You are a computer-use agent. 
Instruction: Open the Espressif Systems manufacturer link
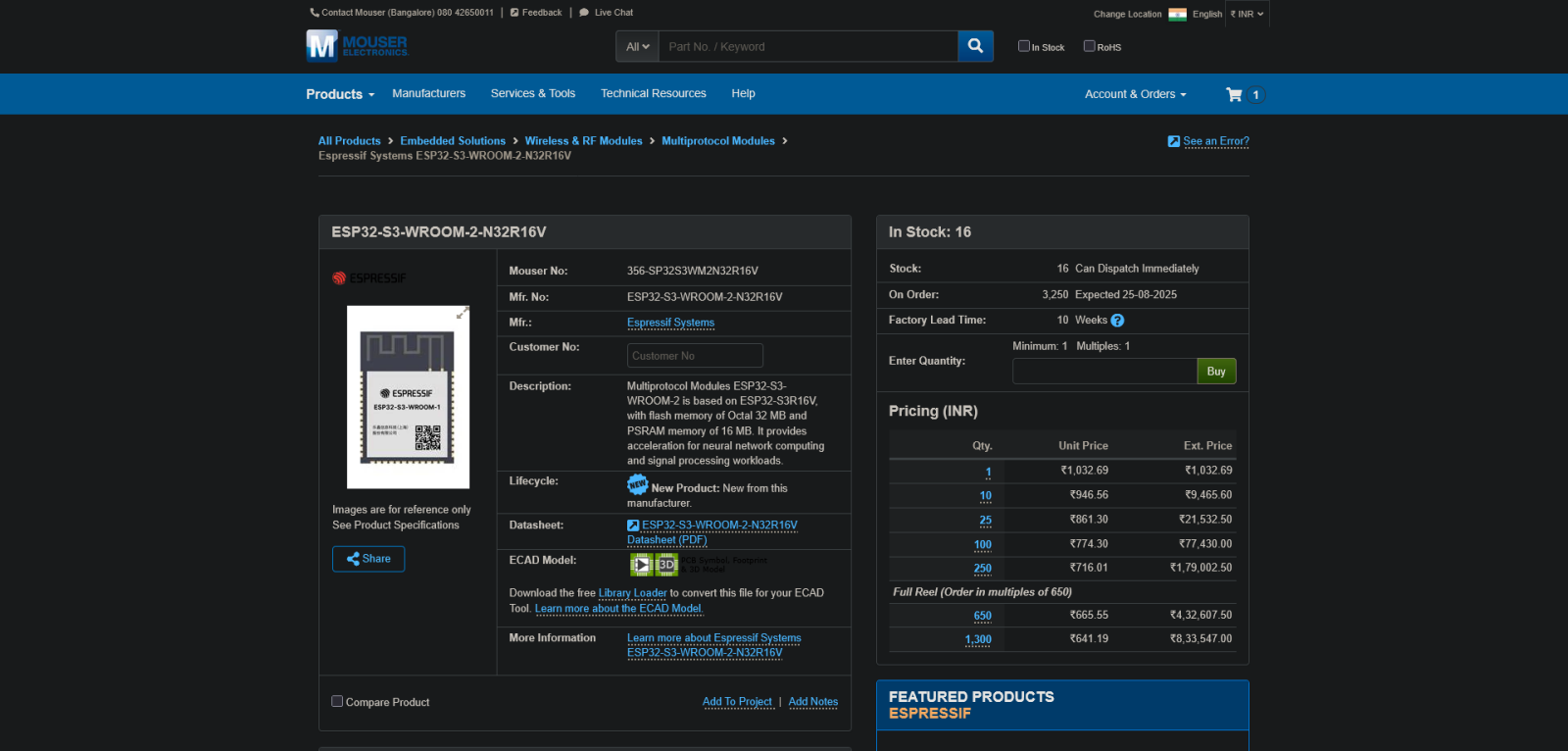(670, 323)
